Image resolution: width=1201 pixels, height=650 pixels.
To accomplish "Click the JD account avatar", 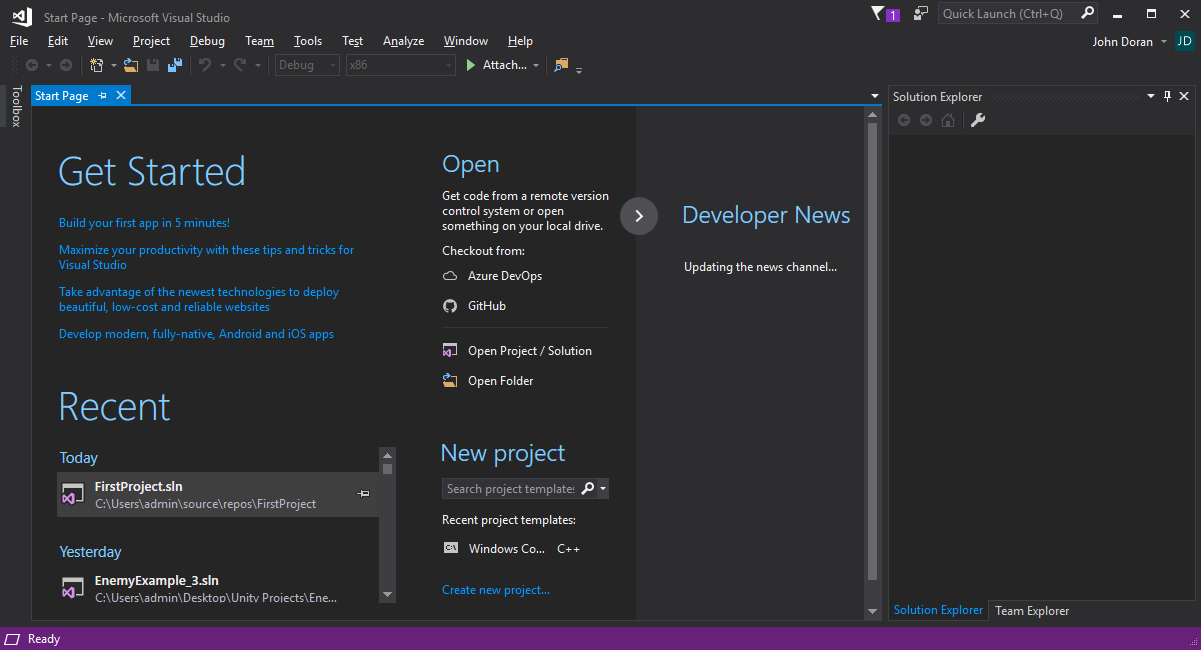I will coord(1185,41).
